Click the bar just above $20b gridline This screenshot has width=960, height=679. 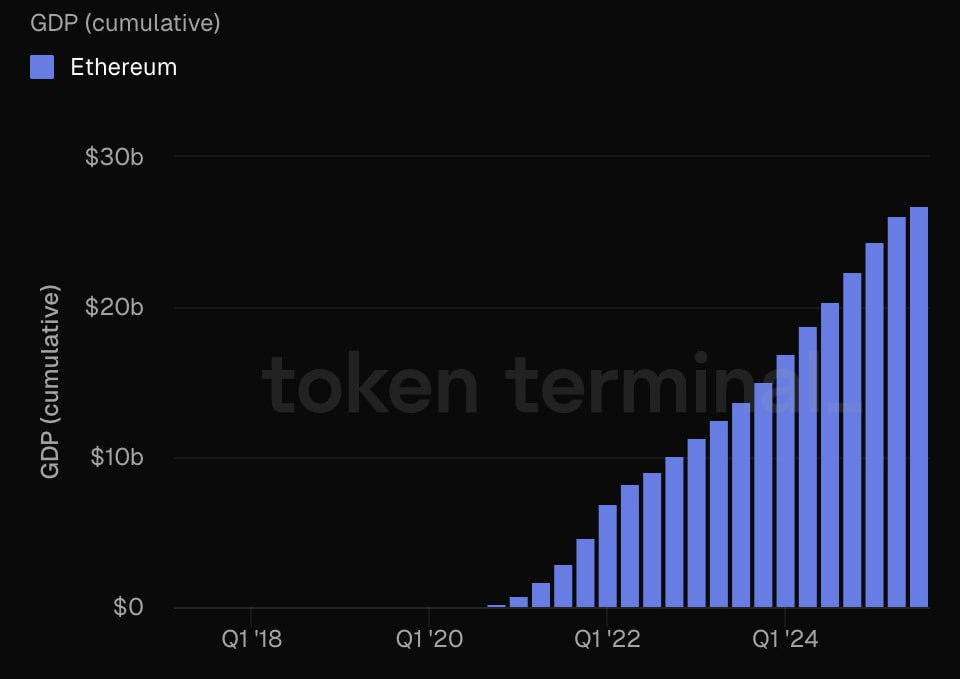830,455
